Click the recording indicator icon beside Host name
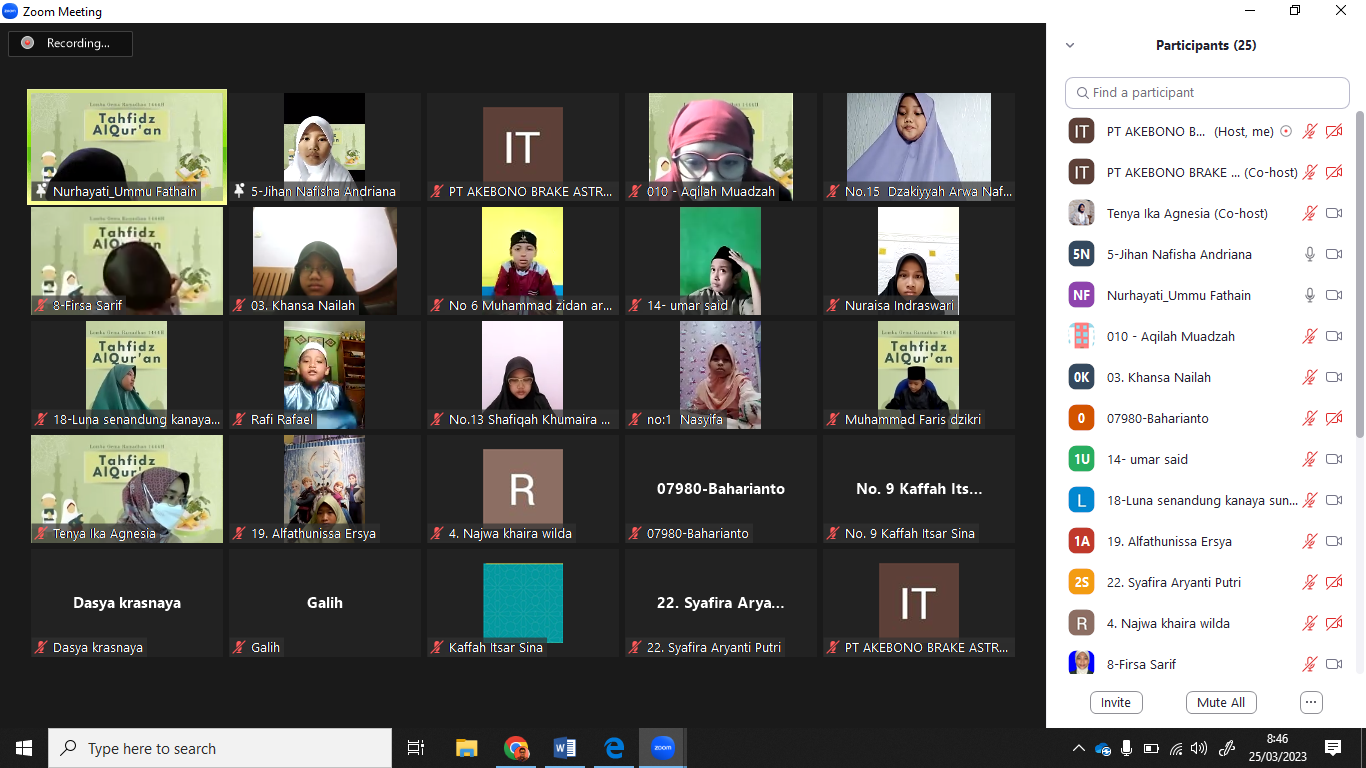This screenshot has height=768, width=1366. (1286, 131)
